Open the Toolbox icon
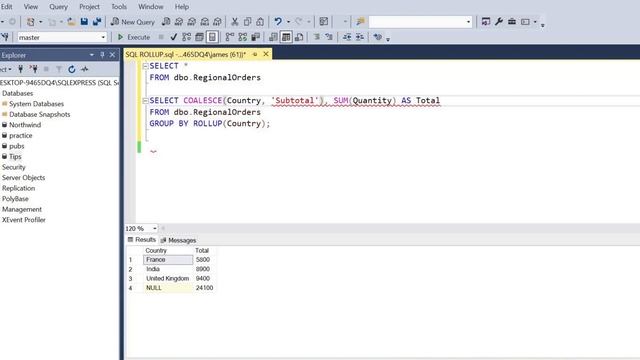The image size is (640, 360). coord(512,22)
